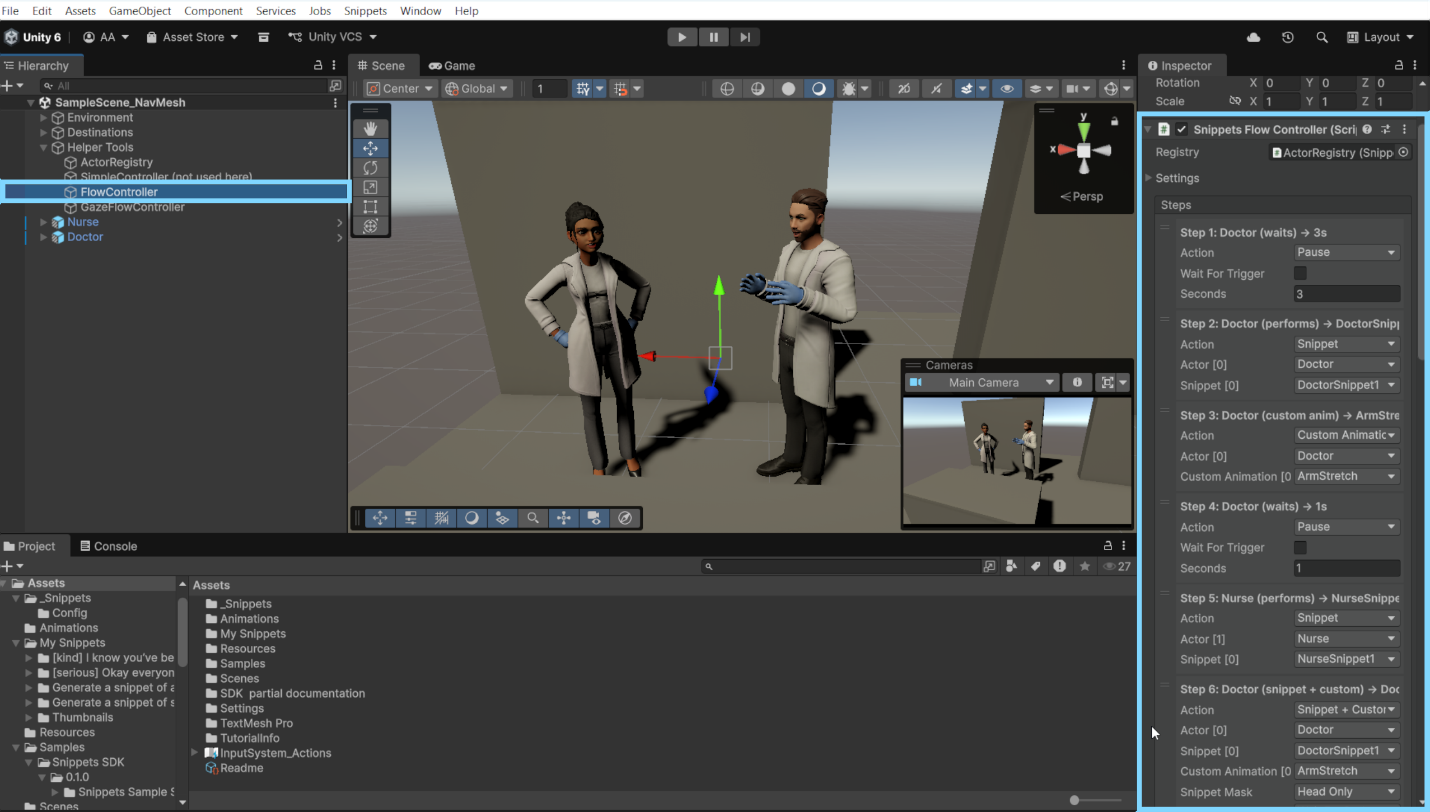This screenshot has width=1430, height=812.
Task: Open Step 6 Snippet Mask Head Only dropdown
Action: tap(1347, 791)
